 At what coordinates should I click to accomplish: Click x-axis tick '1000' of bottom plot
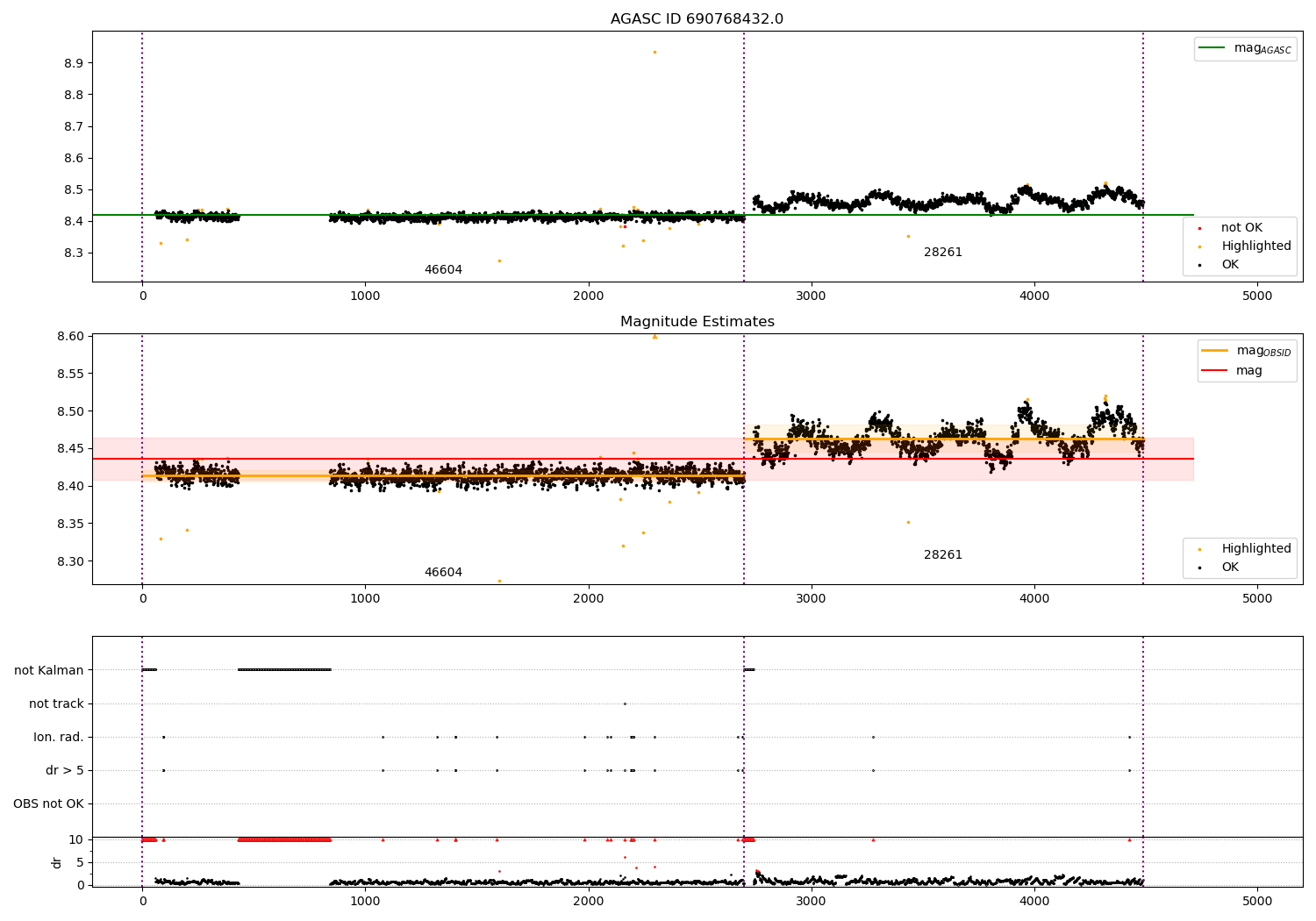pos(365,902)
